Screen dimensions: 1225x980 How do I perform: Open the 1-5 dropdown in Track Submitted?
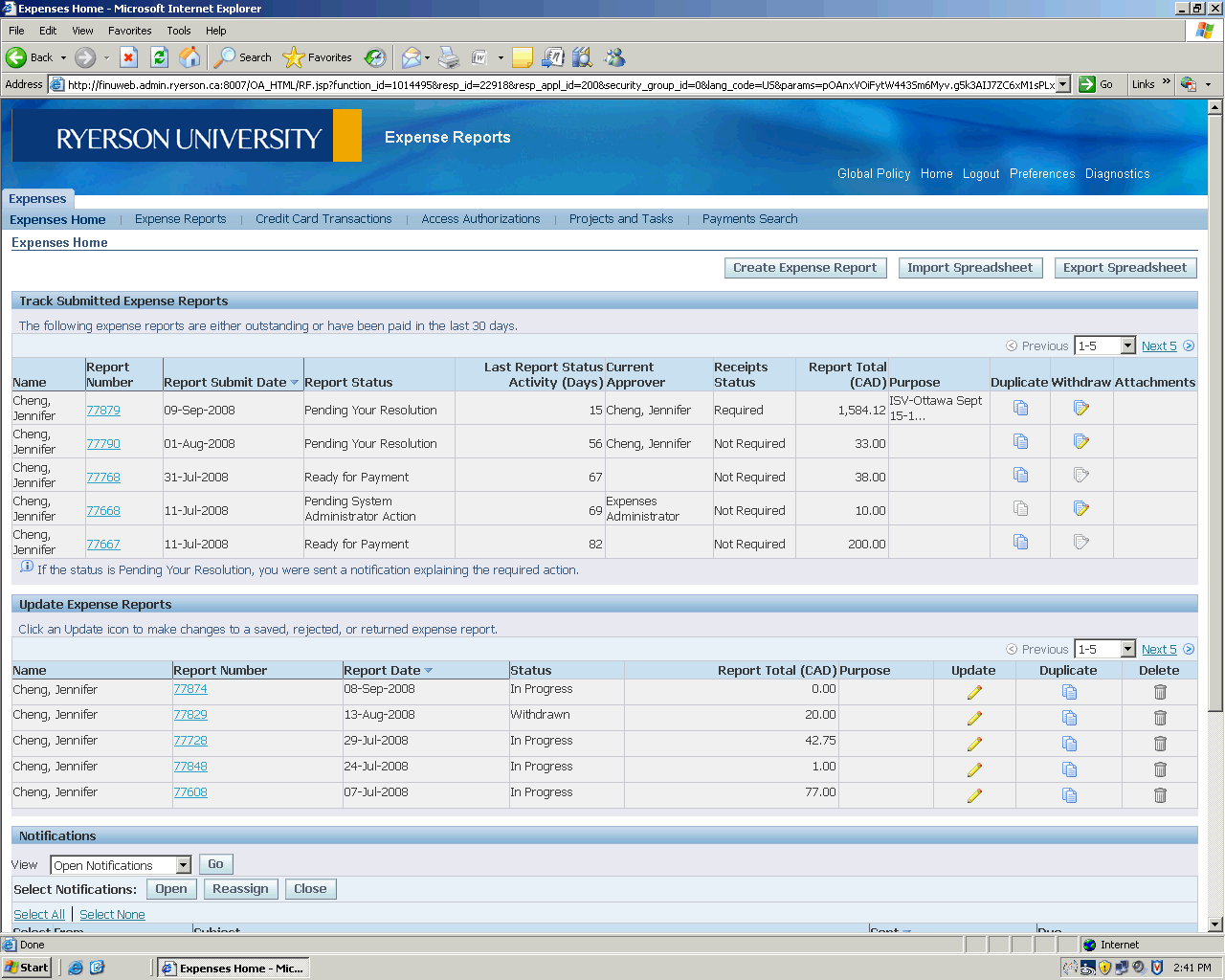(1127, 346)
